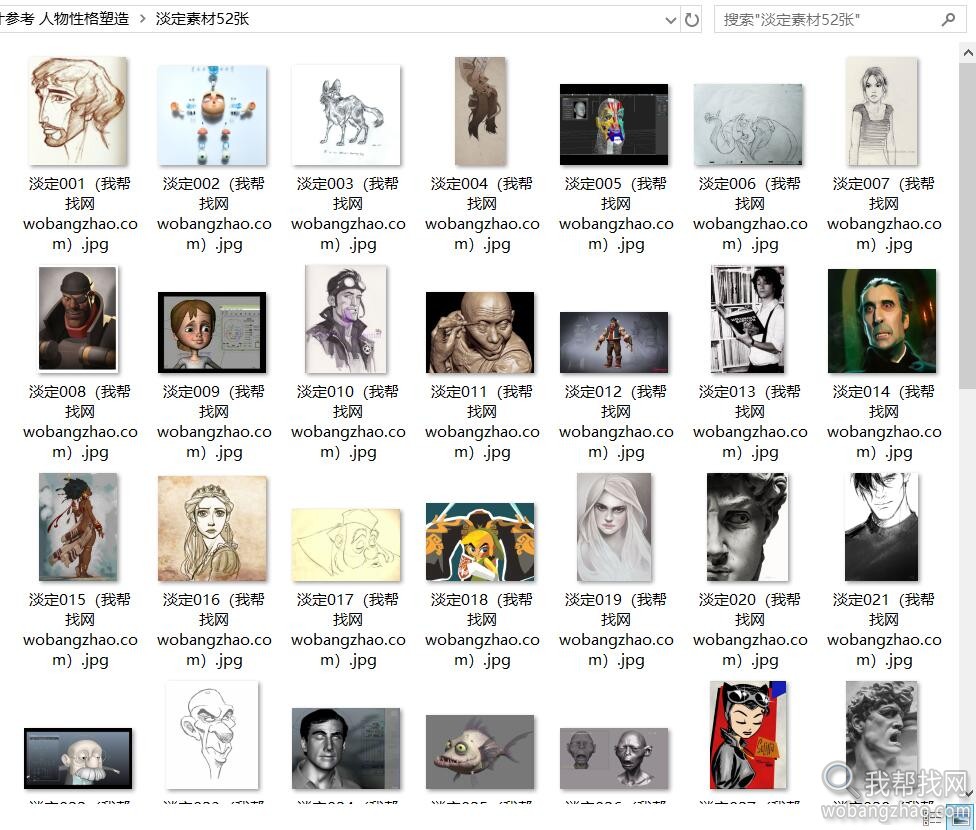
Task: Switch to large thumbnails view icon
Action: (x=961, y=819)
